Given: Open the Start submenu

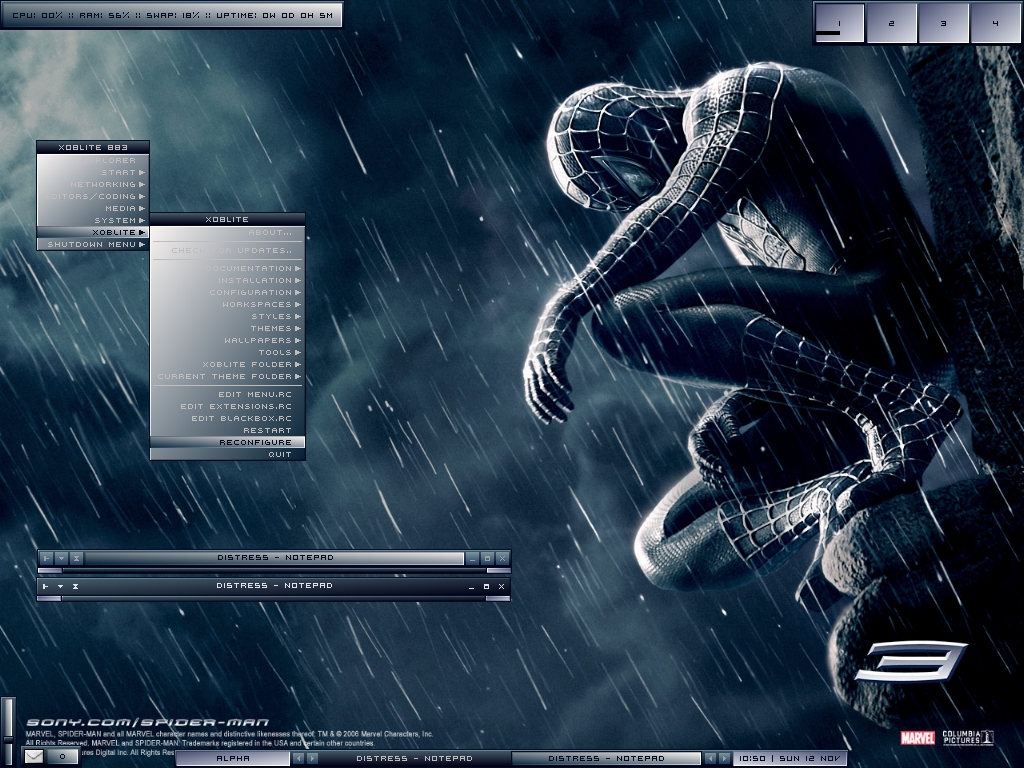Looking at the screenshot, I should pyautogui.click(x=93, y=172).
